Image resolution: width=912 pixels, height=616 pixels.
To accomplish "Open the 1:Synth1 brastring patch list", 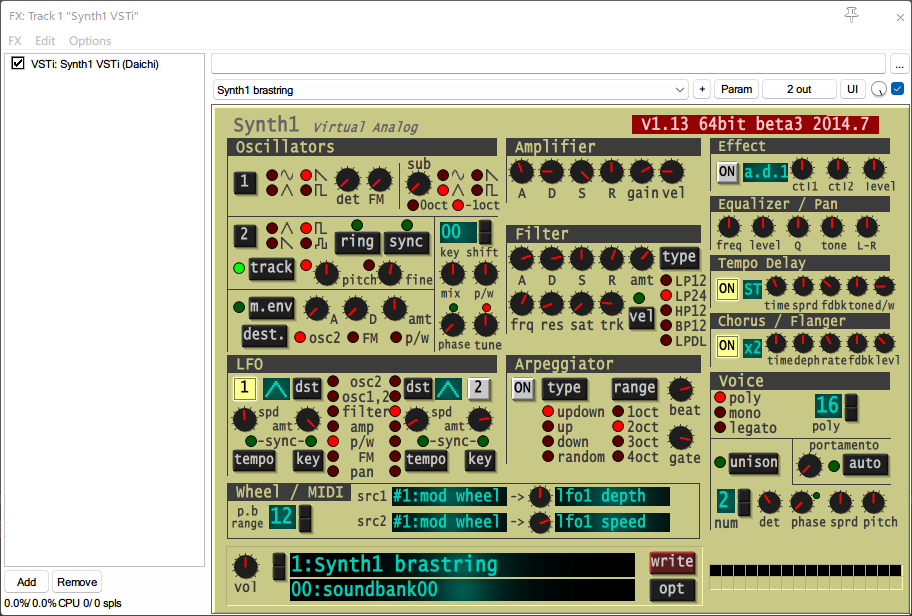I will pos(462,565).
